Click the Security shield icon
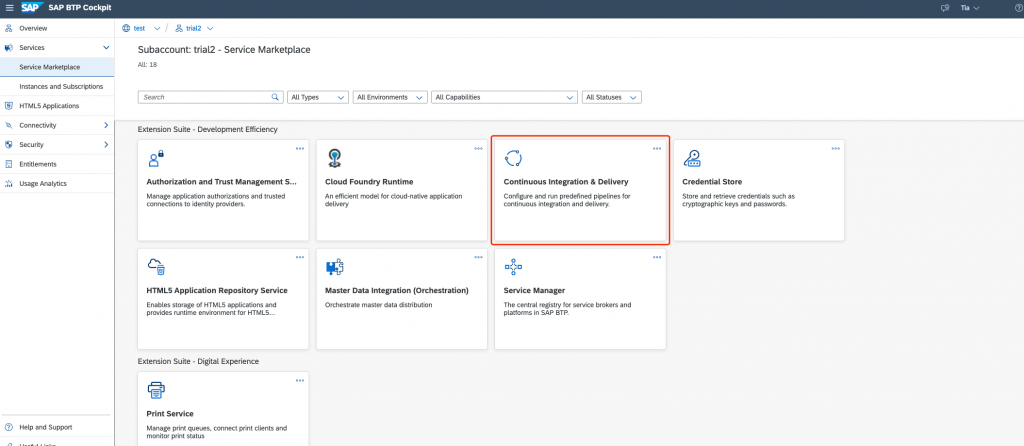This screenshot has height=446, width=1024. [x=8, y=144]
